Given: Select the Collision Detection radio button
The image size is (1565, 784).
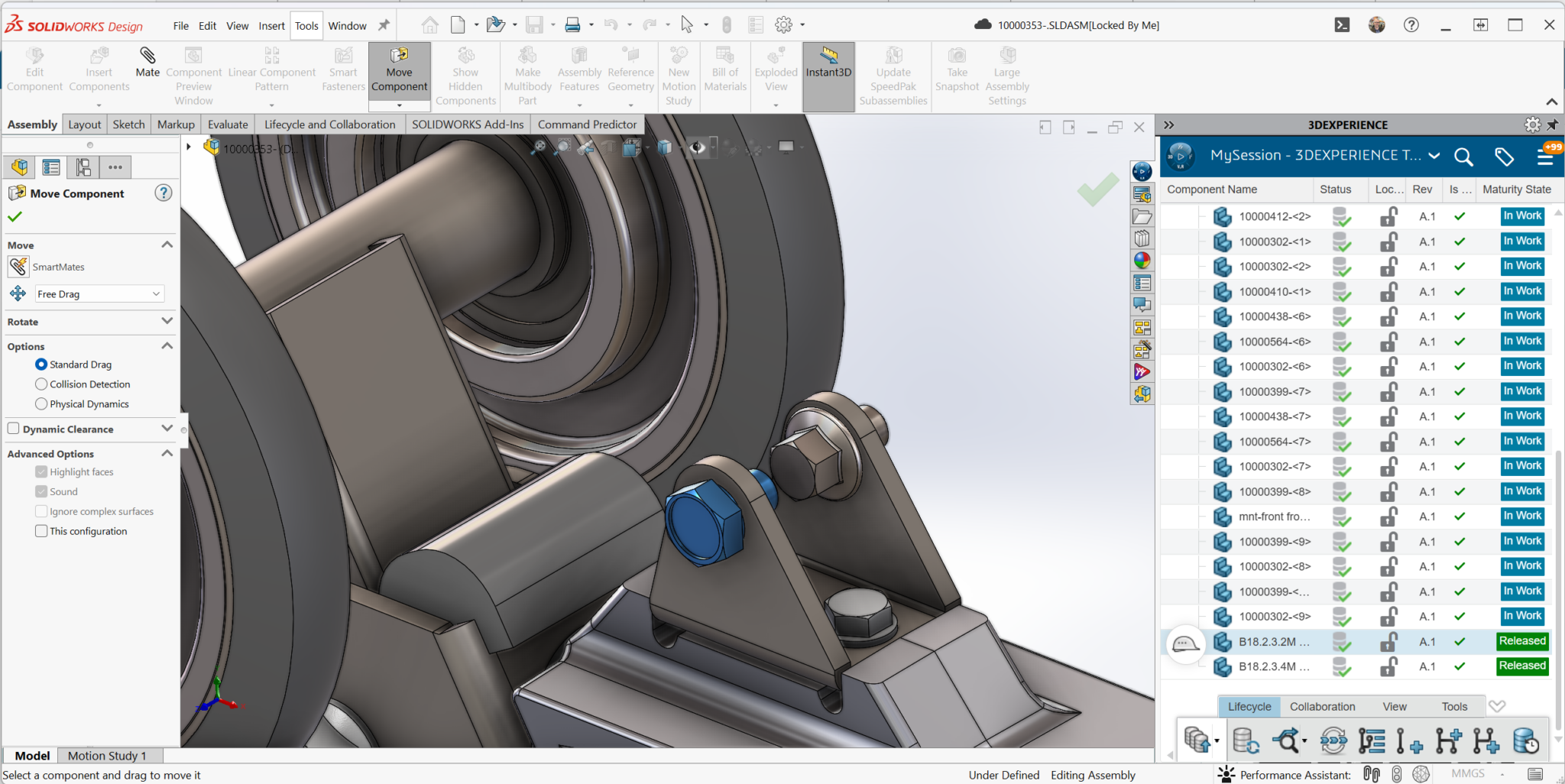Looking at the screenshot, I should point(41,384).
